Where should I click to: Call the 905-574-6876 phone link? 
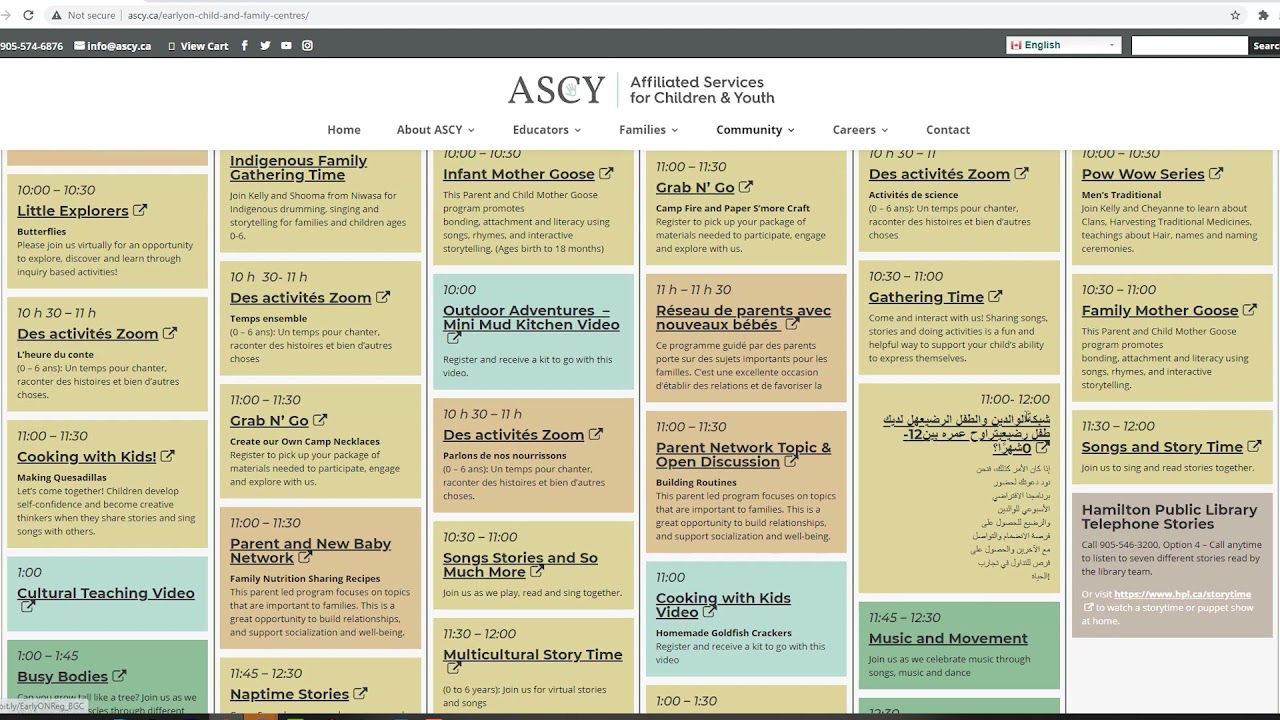click(x=31, y=46)
